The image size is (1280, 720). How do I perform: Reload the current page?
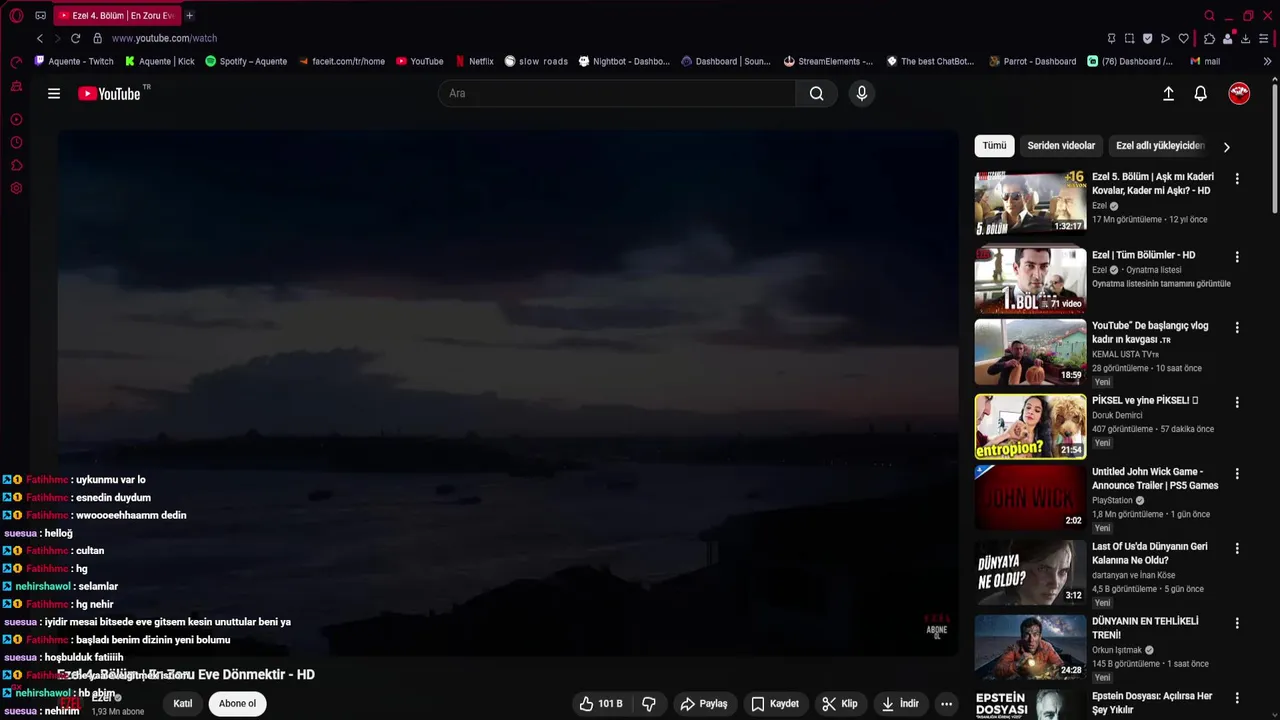pyautogui.click(x=75, y=38)
